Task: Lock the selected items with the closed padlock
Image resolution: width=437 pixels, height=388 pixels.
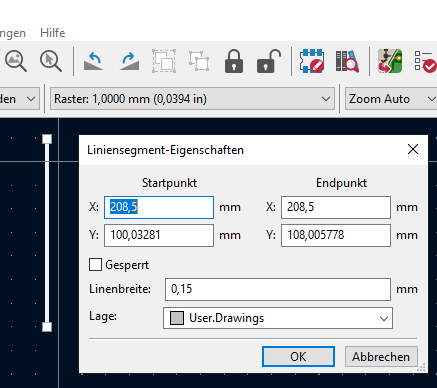Action: [234, 61]
